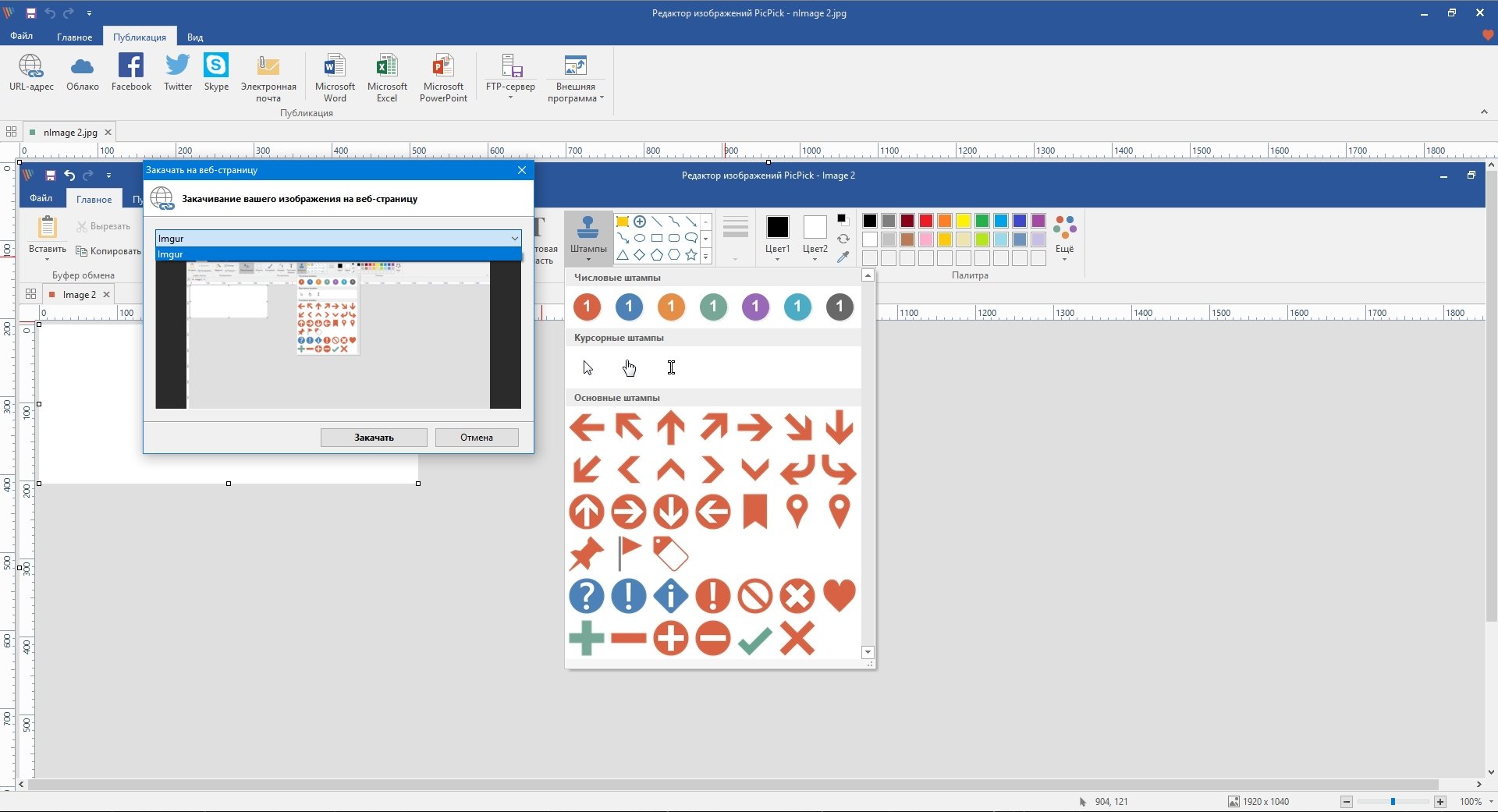Click the zoom-out minus button
The width and height of the screenshot is (1498, 812).
point(1347,802)
